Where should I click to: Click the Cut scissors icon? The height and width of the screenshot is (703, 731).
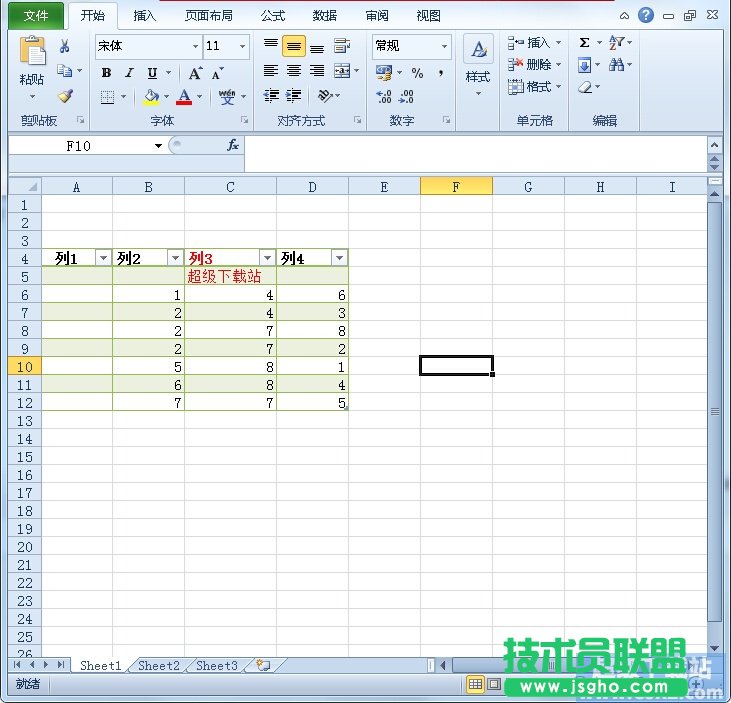click(65, 46)
